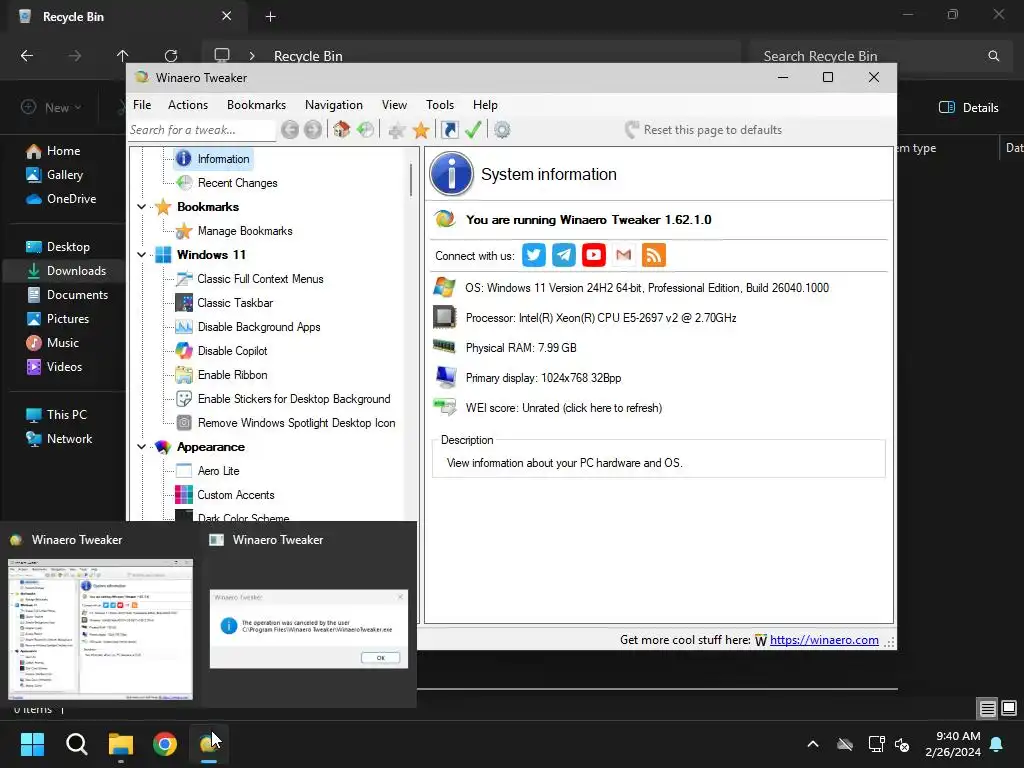1024x768 pixels.
Task: Open the New dropdown in Explorer
Action: [x=52, y=107]
